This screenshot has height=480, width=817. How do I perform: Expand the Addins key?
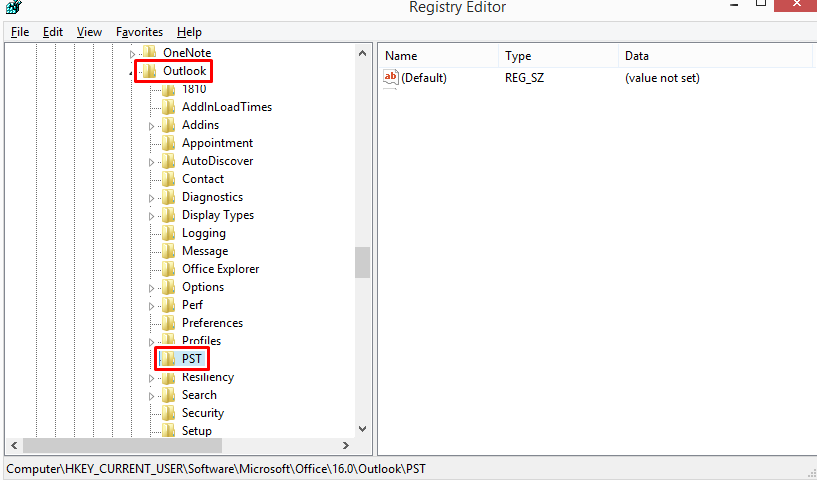pyautogui.click(x=152, y=126)
